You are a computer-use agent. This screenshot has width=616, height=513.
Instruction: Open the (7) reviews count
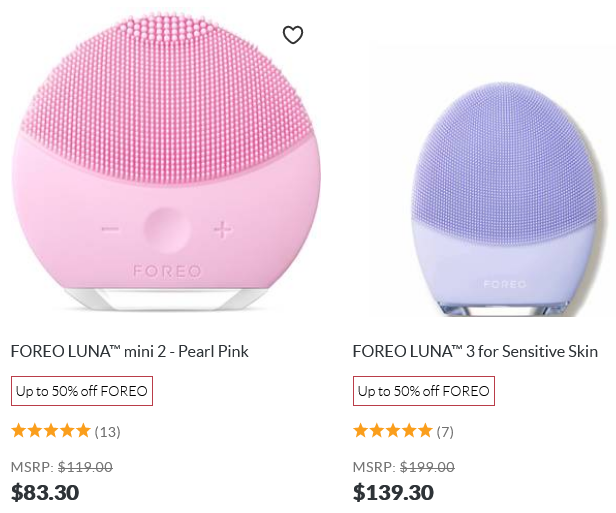click(445, 432)
